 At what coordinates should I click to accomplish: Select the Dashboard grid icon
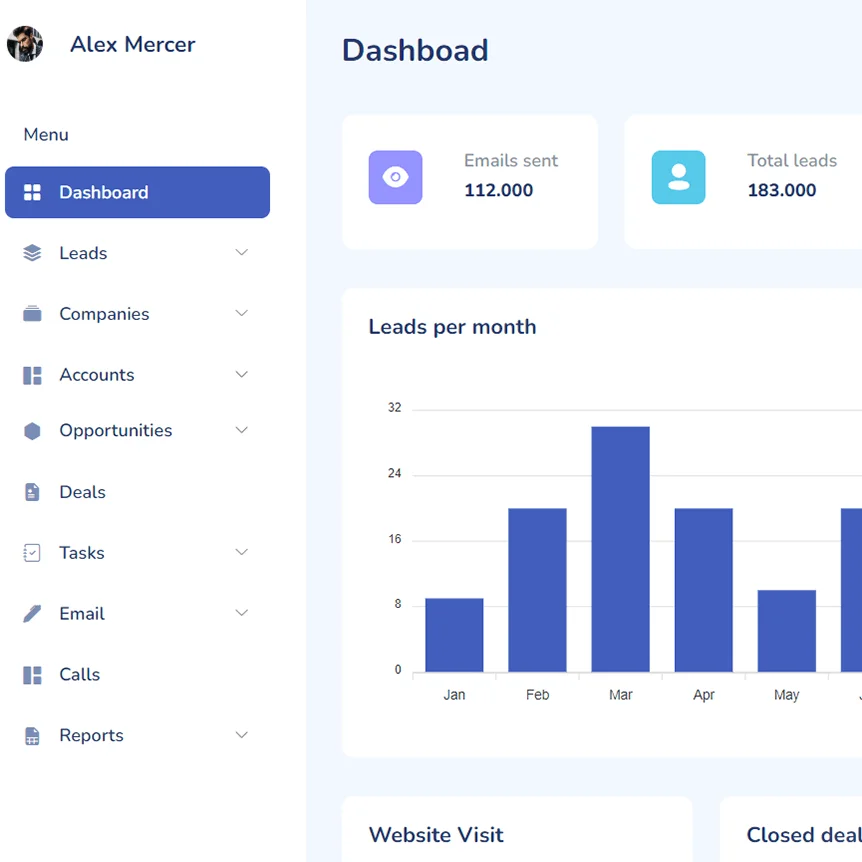[33, 192]
